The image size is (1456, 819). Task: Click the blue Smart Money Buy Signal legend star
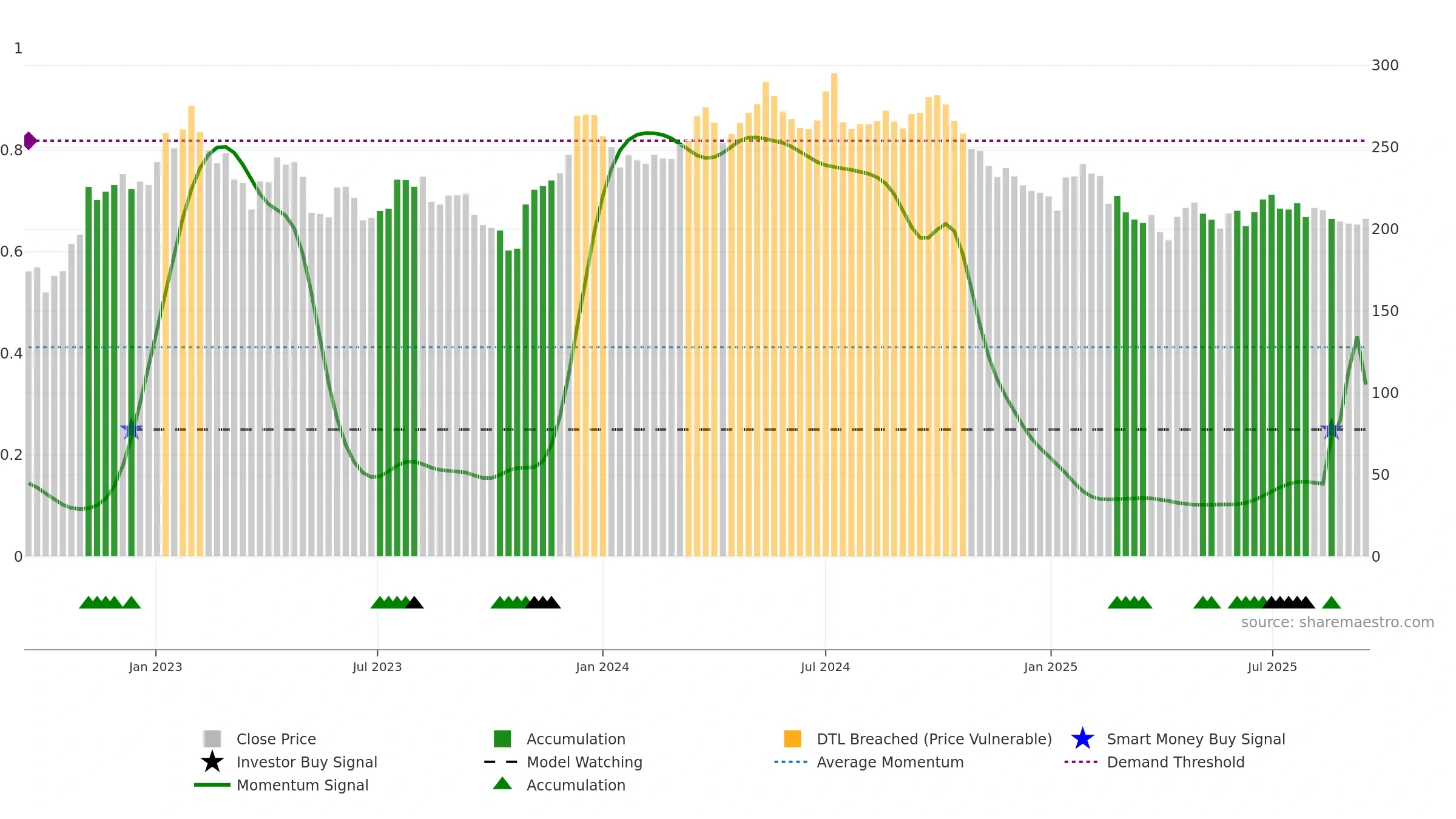pos(1082,739)
